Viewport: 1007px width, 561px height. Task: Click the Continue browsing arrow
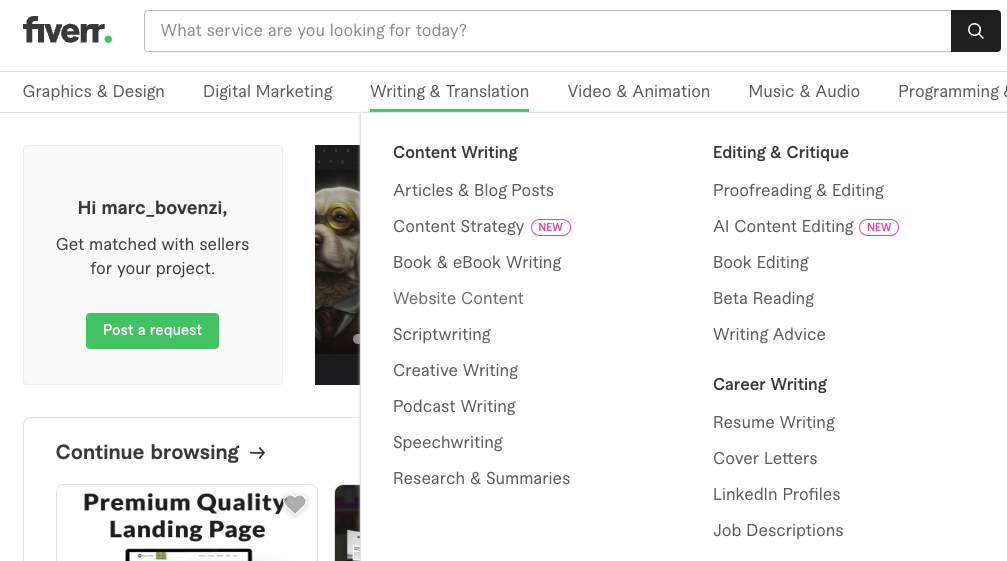pyautogui.click(x=258, y=453)
